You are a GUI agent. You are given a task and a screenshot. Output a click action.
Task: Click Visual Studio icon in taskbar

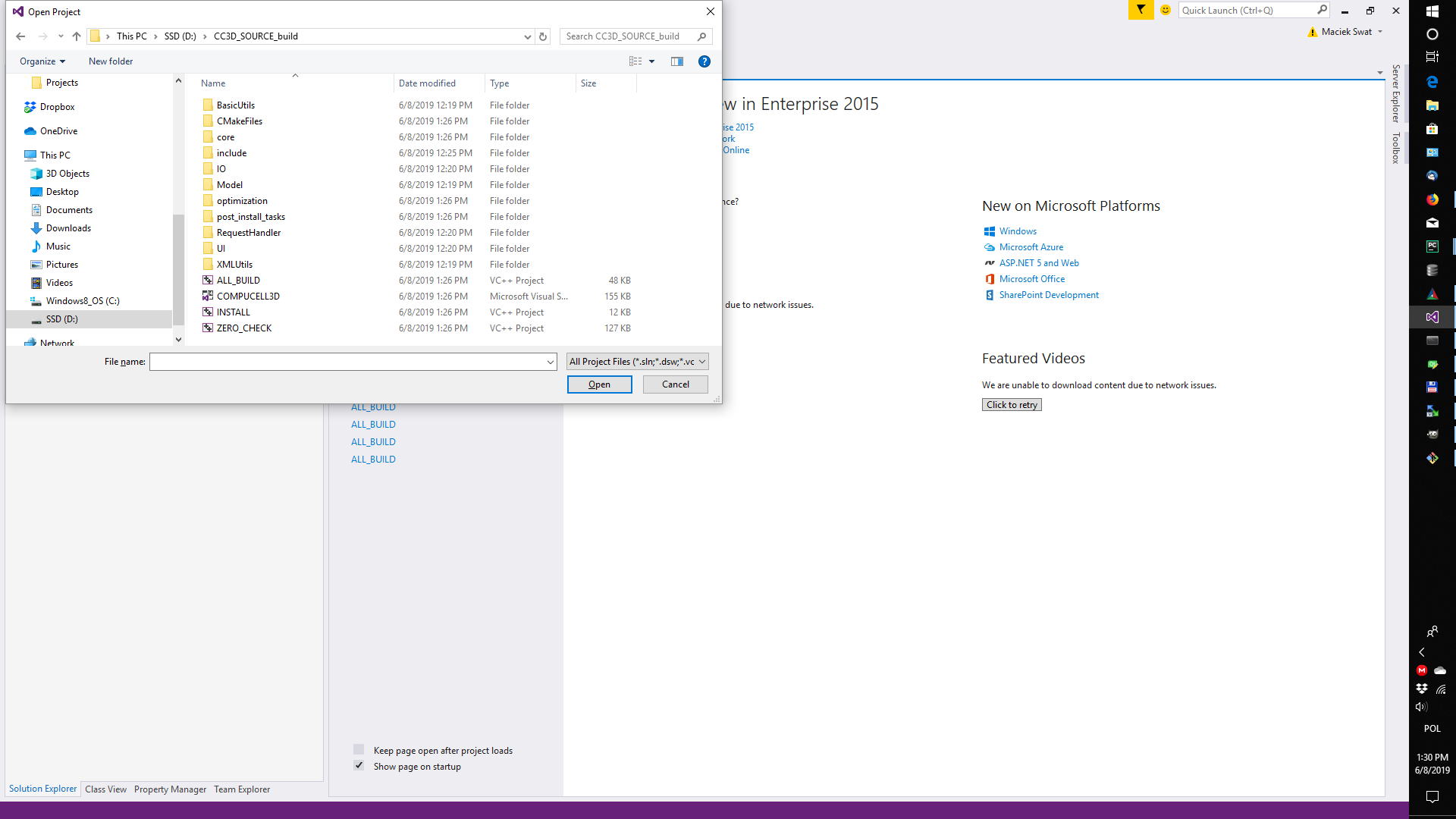click(1432, 317)
